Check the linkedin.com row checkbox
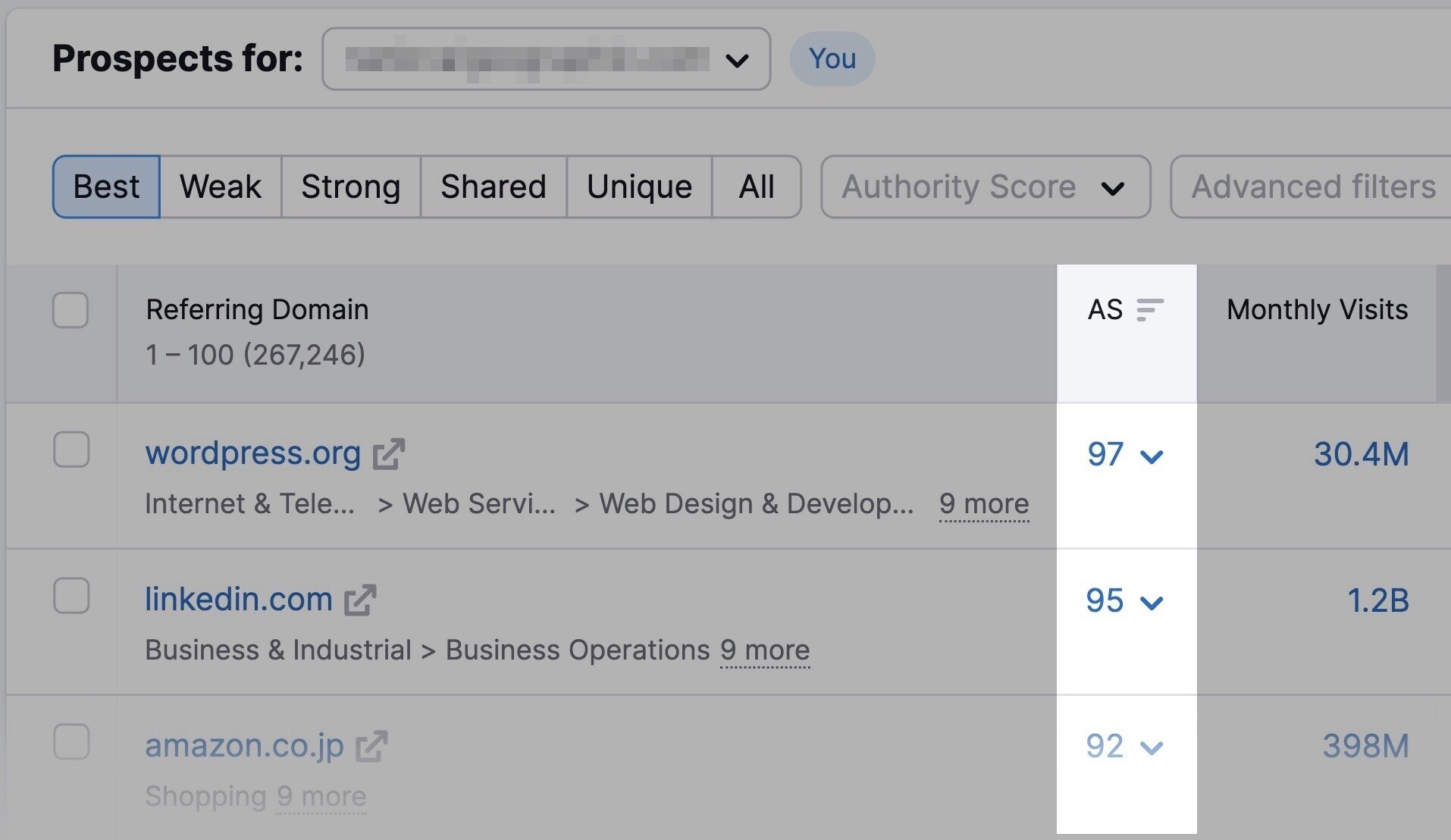The image size is (1451, 840). 71,595
